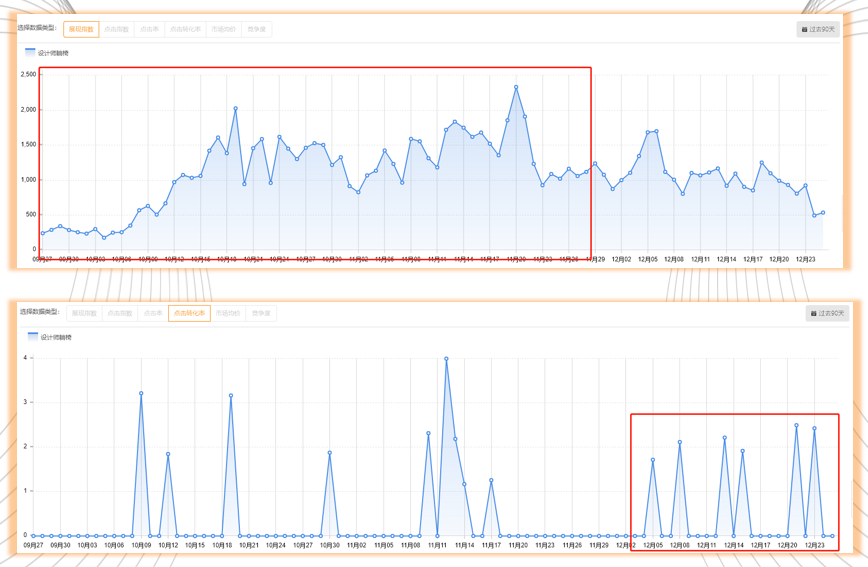This screenshot has width=868, height=567.
Task: Click the 10月30 spike point in bottom chart
Action: click(329, 452)
